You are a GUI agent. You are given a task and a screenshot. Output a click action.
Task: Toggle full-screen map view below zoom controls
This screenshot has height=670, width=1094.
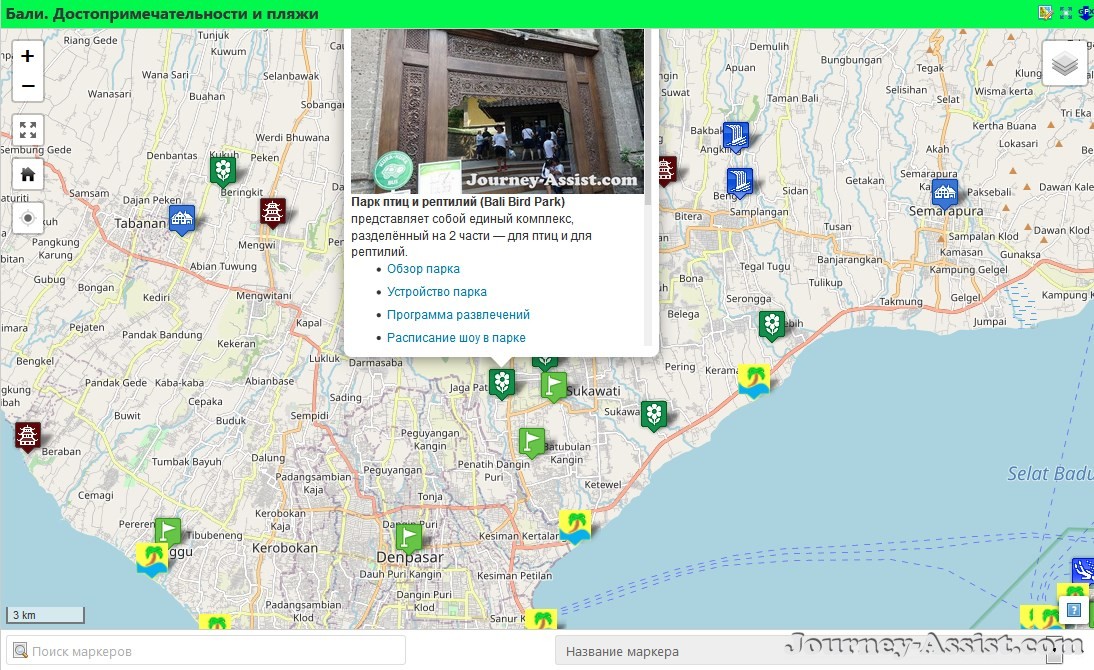click(x=28, y=130)
